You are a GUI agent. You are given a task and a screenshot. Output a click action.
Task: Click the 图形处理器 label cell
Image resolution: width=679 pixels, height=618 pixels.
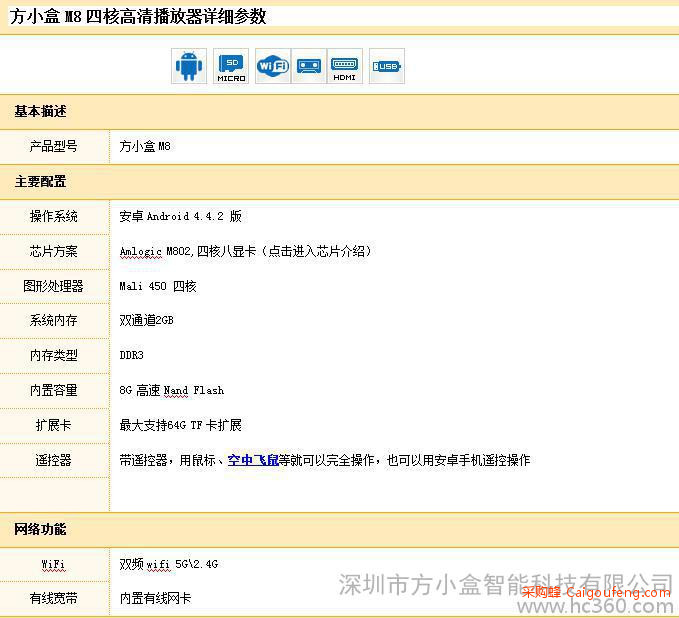point(54,286)
